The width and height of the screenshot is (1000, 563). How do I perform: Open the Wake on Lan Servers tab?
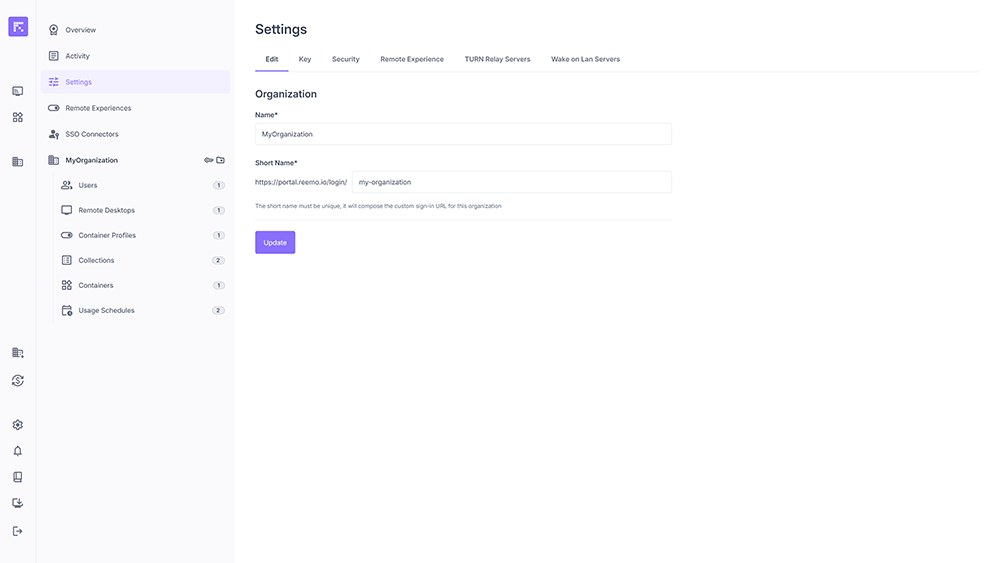click(585, 59)
